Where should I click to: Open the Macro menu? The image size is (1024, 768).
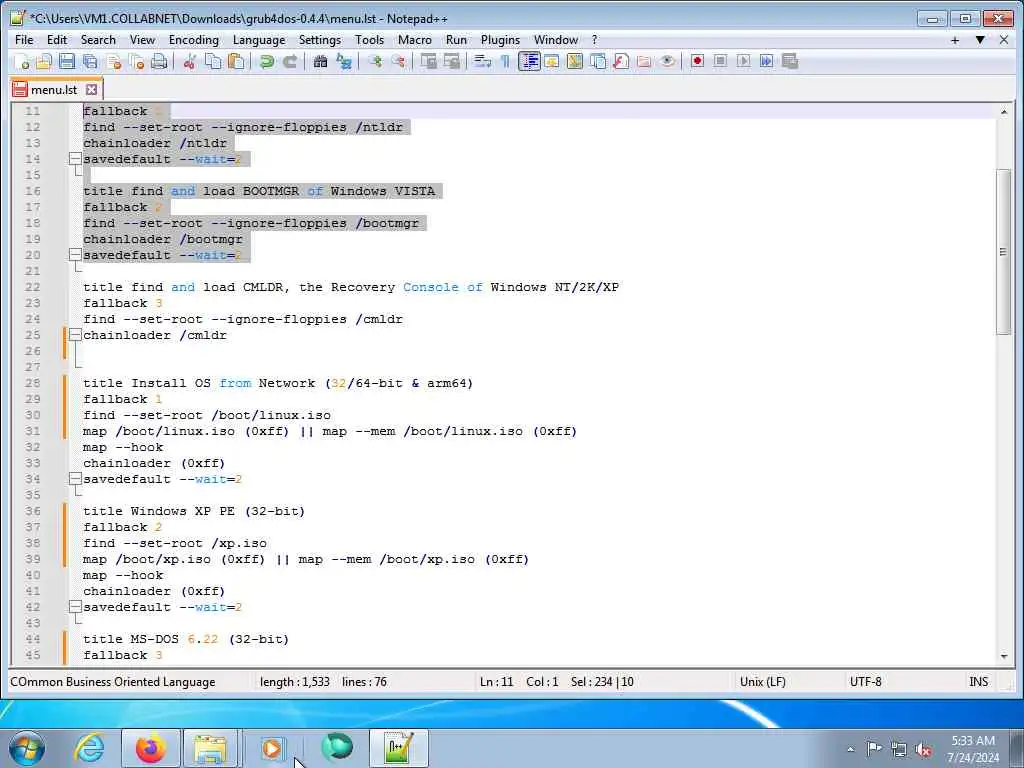pos(415,40)
